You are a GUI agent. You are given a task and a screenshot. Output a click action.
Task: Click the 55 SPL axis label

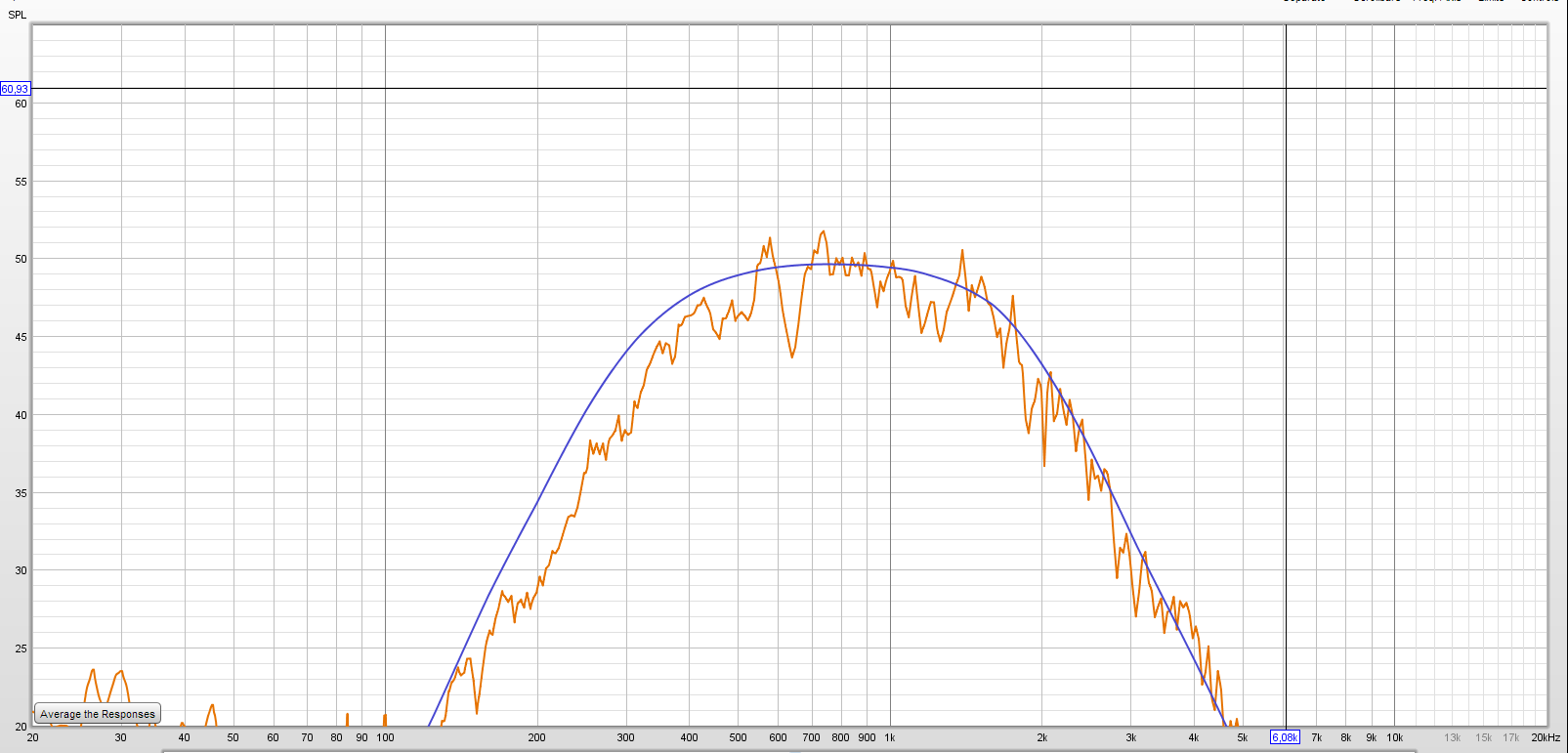point(21,182)
